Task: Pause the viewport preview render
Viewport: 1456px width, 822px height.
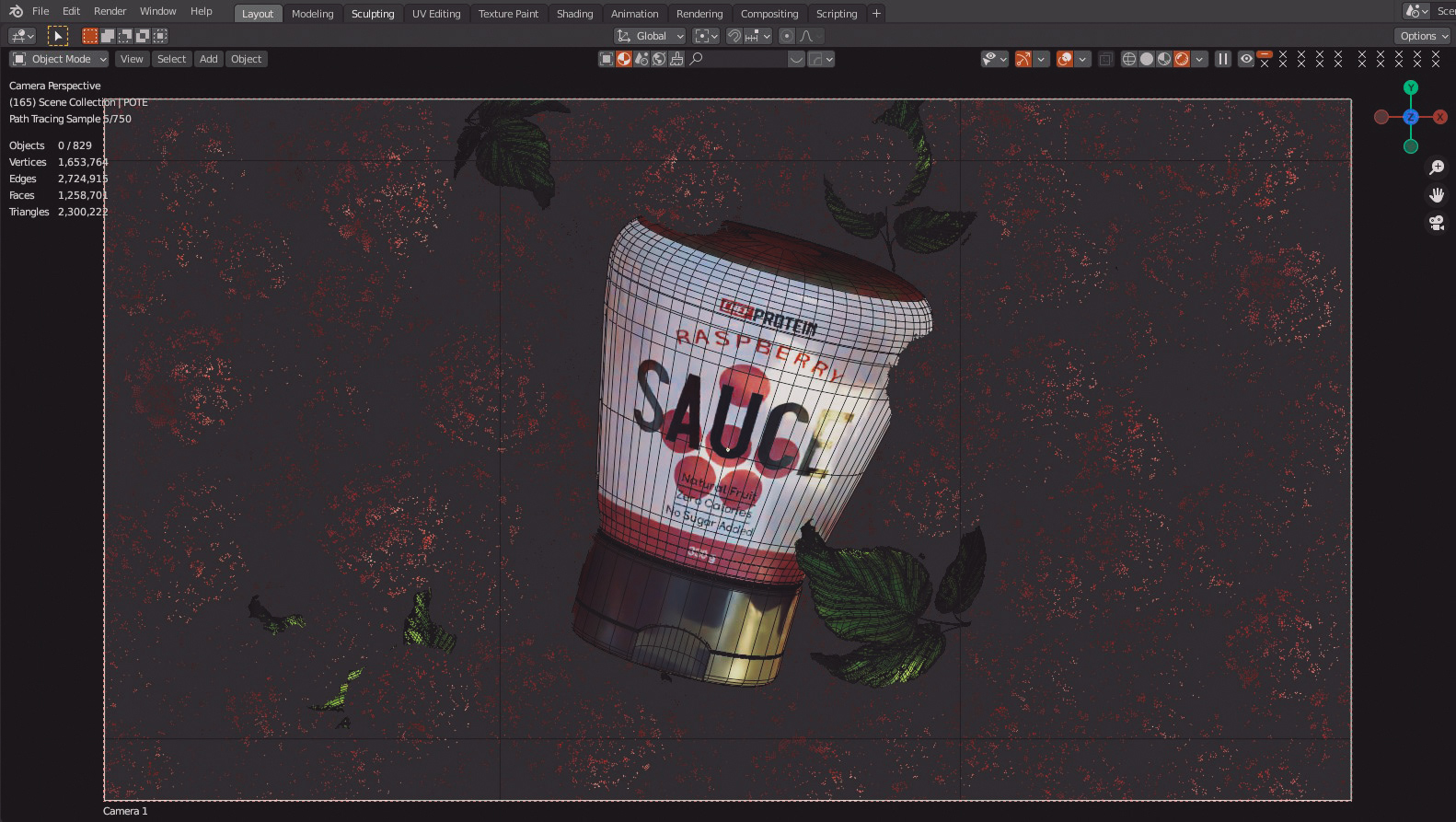Action: pos(1222,59)
